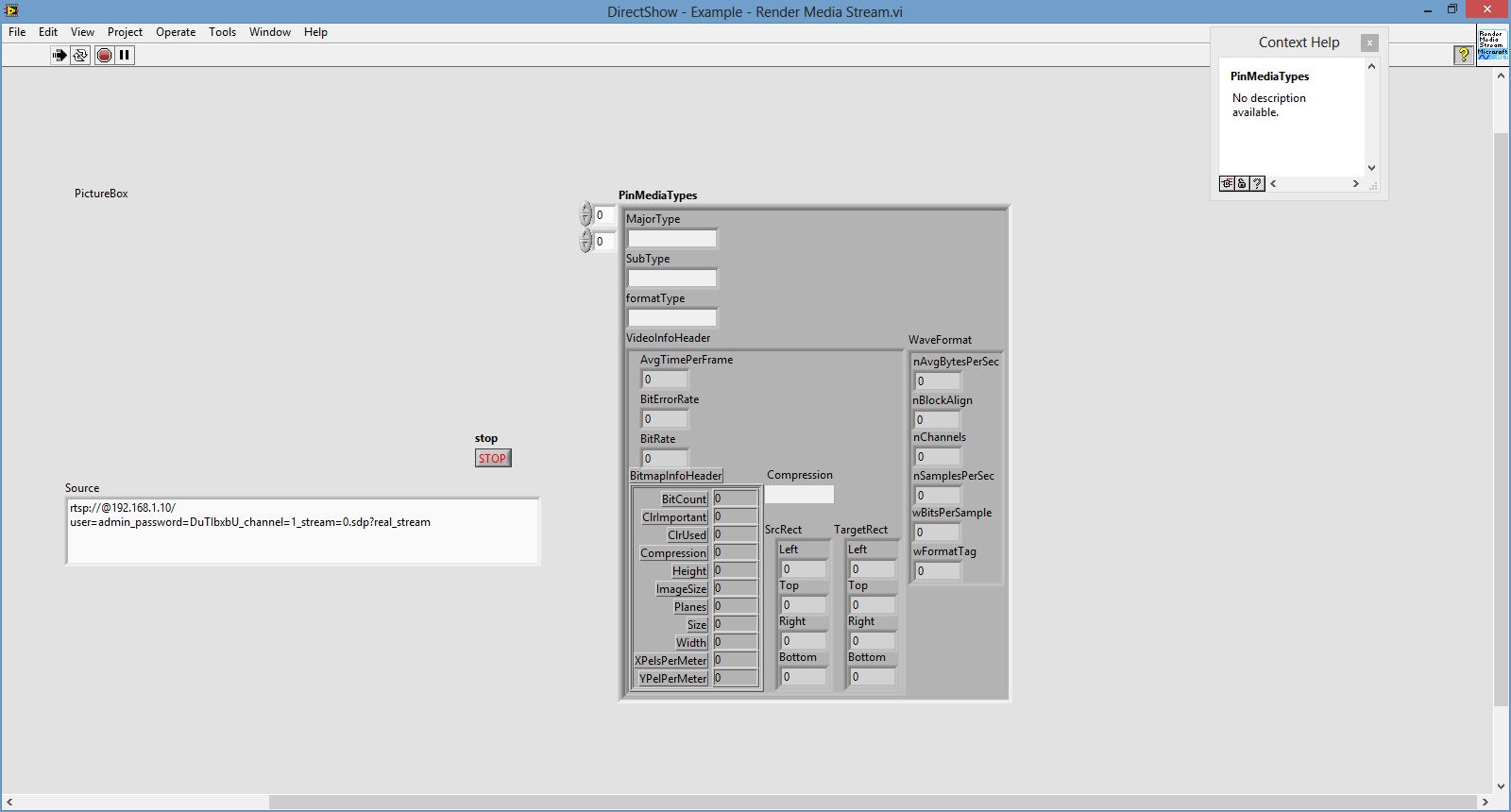Click the ClrImportant value cell
The image size is (1511, 812).
735,516
